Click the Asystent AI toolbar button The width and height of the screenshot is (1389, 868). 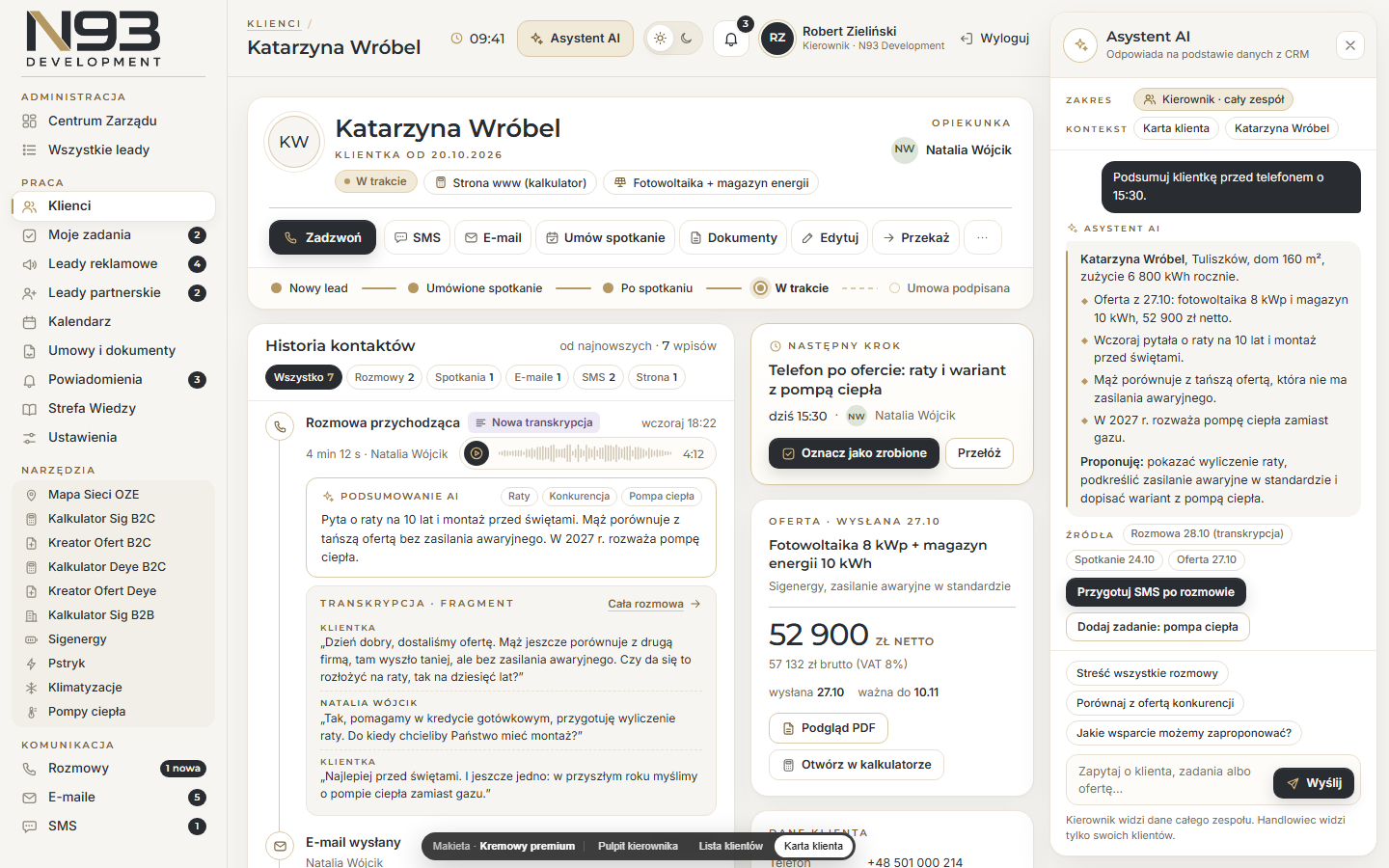coord(575,39)
